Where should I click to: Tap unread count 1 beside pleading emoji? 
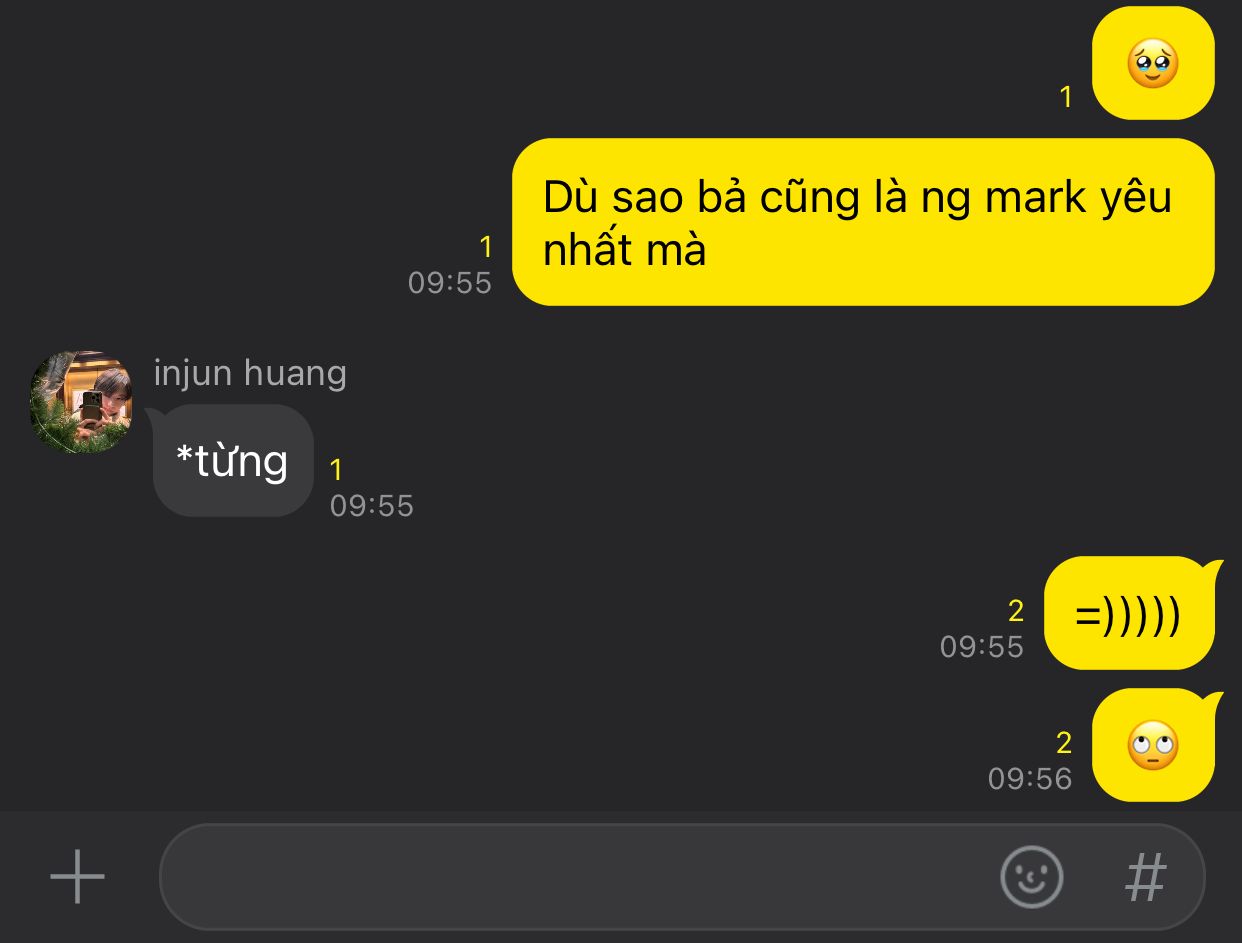[x=1065, y=97]
